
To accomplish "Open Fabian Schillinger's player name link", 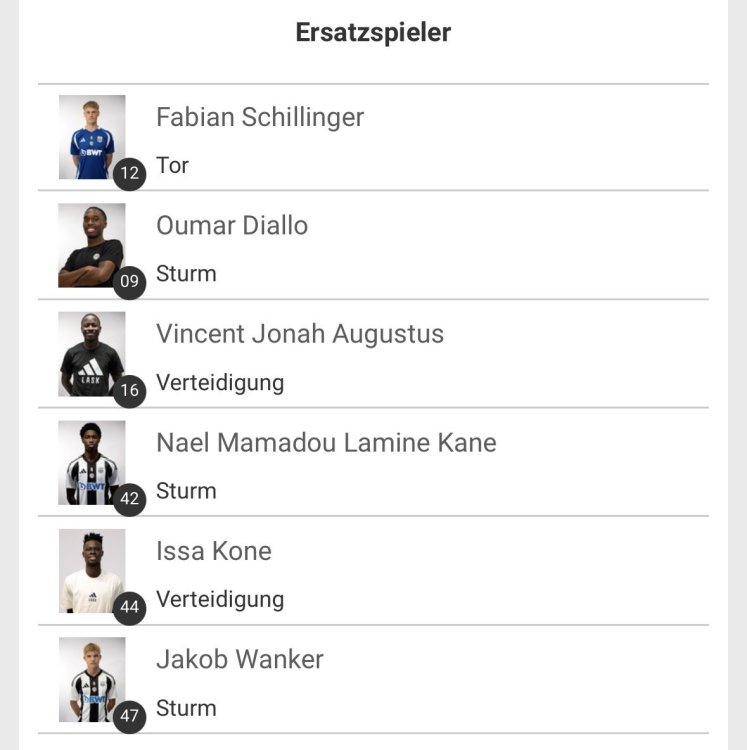I will click(x=260, y=117).
